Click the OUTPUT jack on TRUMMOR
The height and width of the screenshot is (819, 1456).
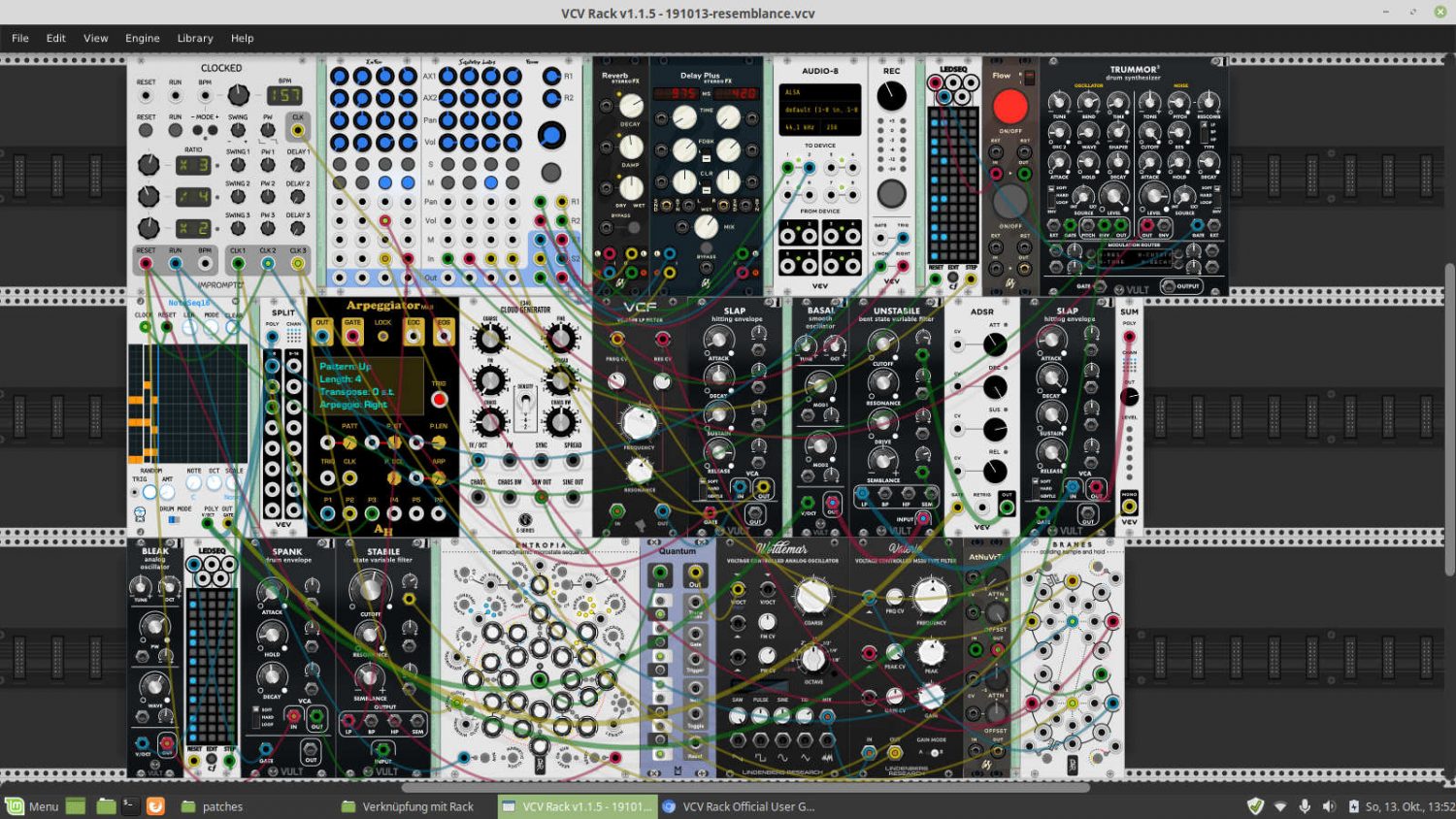1169,287
